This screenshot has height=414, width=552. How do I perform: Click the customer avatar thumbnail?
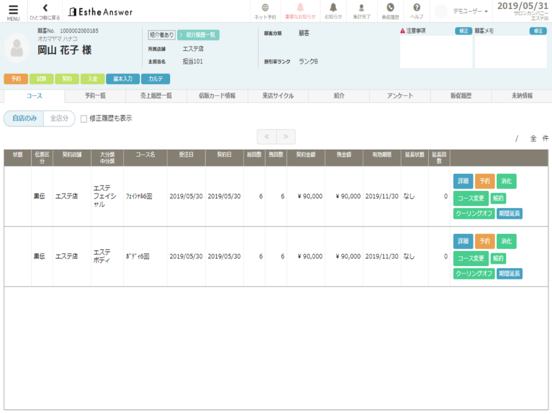(17, 48)
